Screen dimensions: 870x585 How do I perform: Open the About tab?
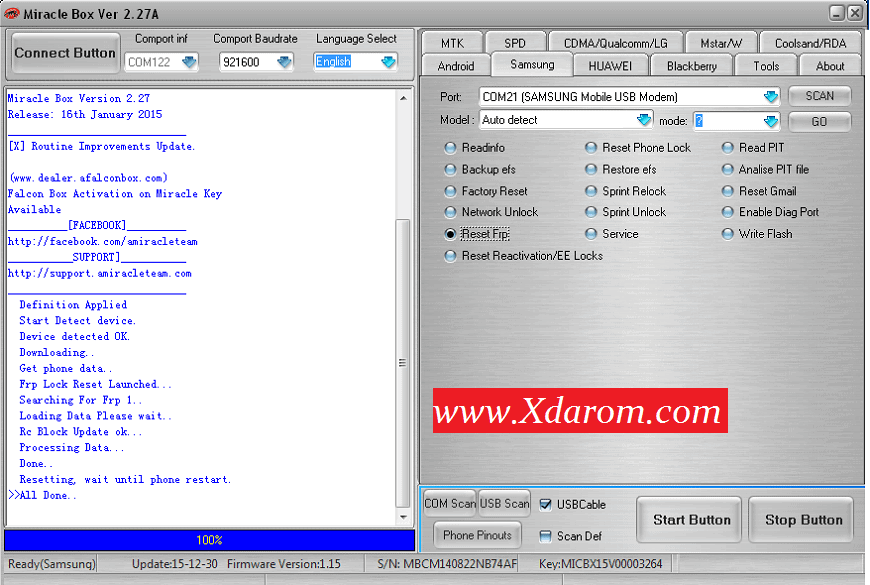(830, 66)
